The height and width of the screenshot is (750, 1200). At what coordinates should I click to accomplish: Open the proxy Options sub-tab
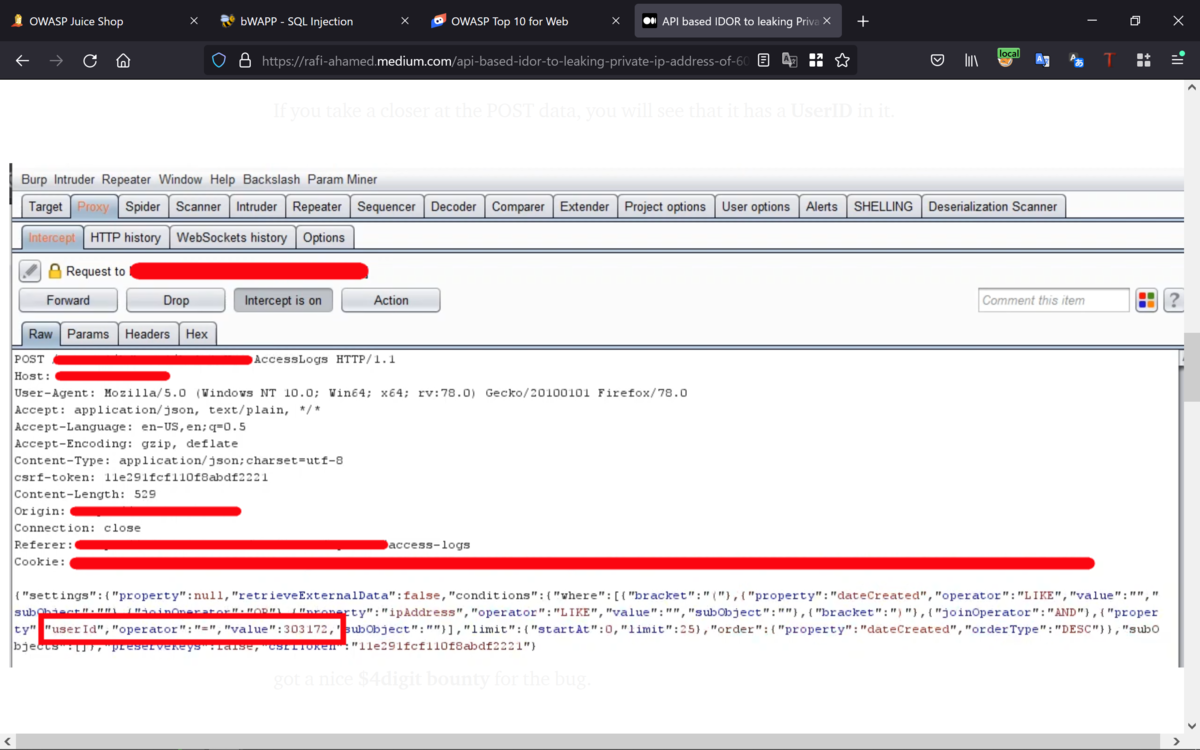click(324, 238)
